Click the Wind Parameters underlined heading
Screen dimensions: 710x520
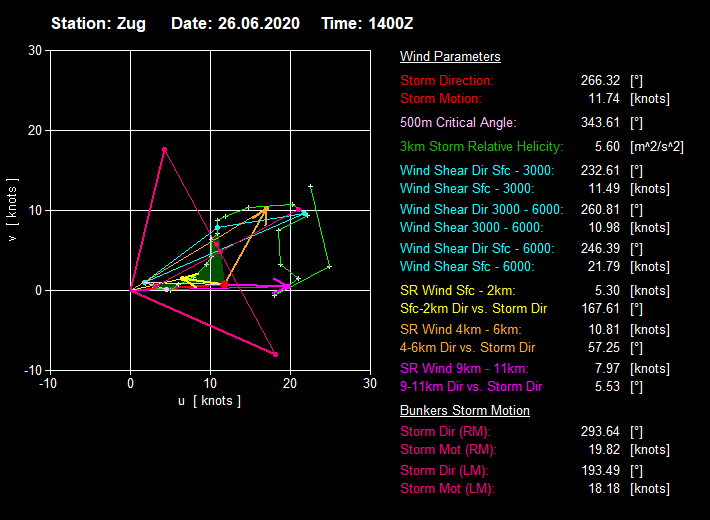click(x=450, y=57)
